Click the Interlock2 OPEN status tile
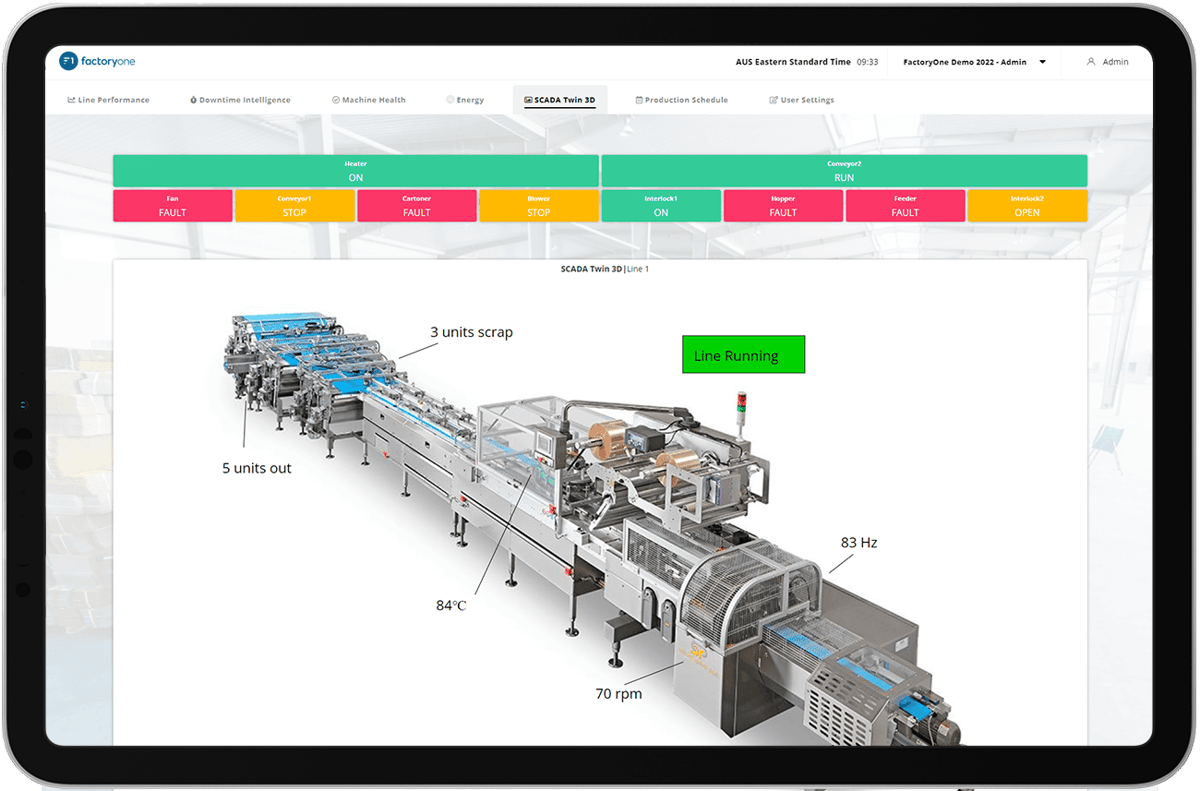 tap(1027, 206)
